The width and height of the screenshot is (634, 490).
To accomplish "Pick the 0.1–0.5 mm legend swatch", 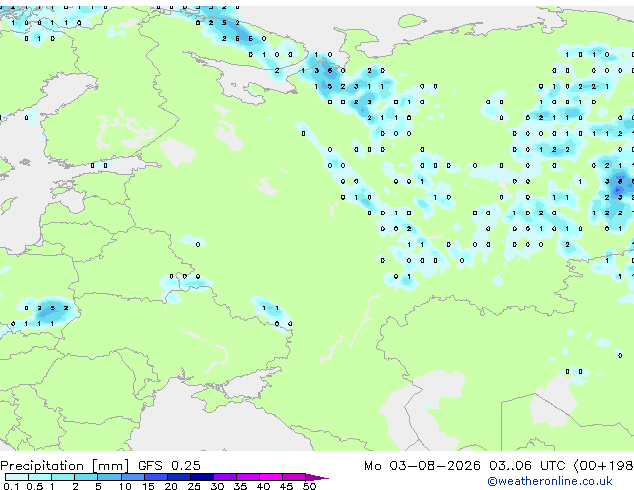I will coord(17,477).
